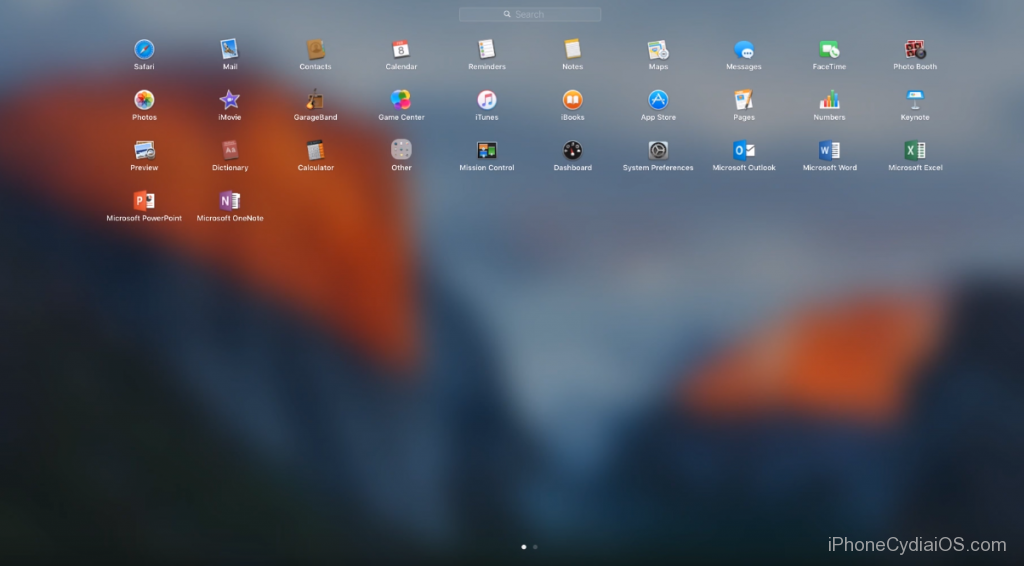Screen dimensions: 1024x566
Task: Launch Microsoft OneNote
Action: (230, 200)
